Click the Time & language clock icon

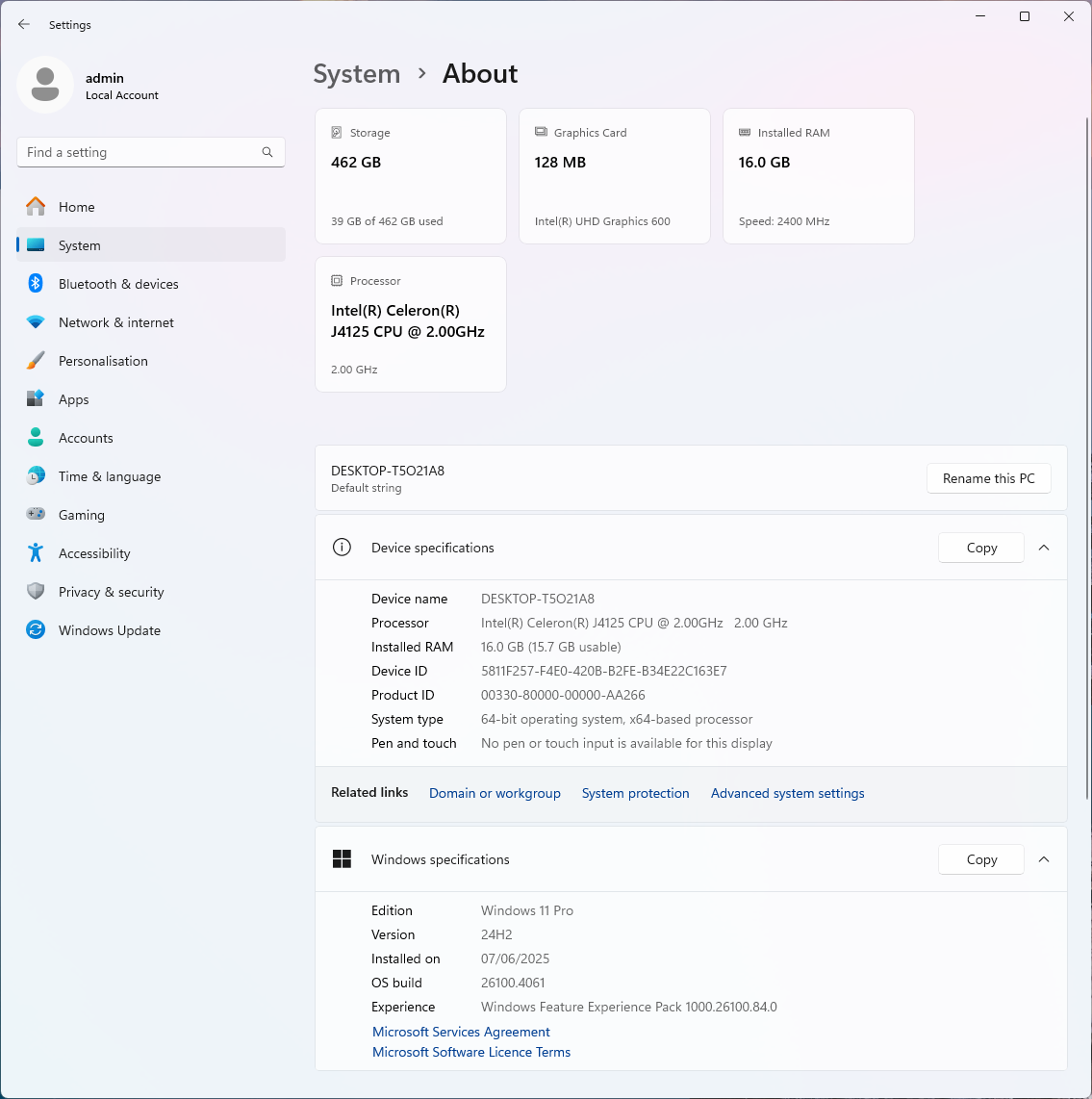coord(35,476)
